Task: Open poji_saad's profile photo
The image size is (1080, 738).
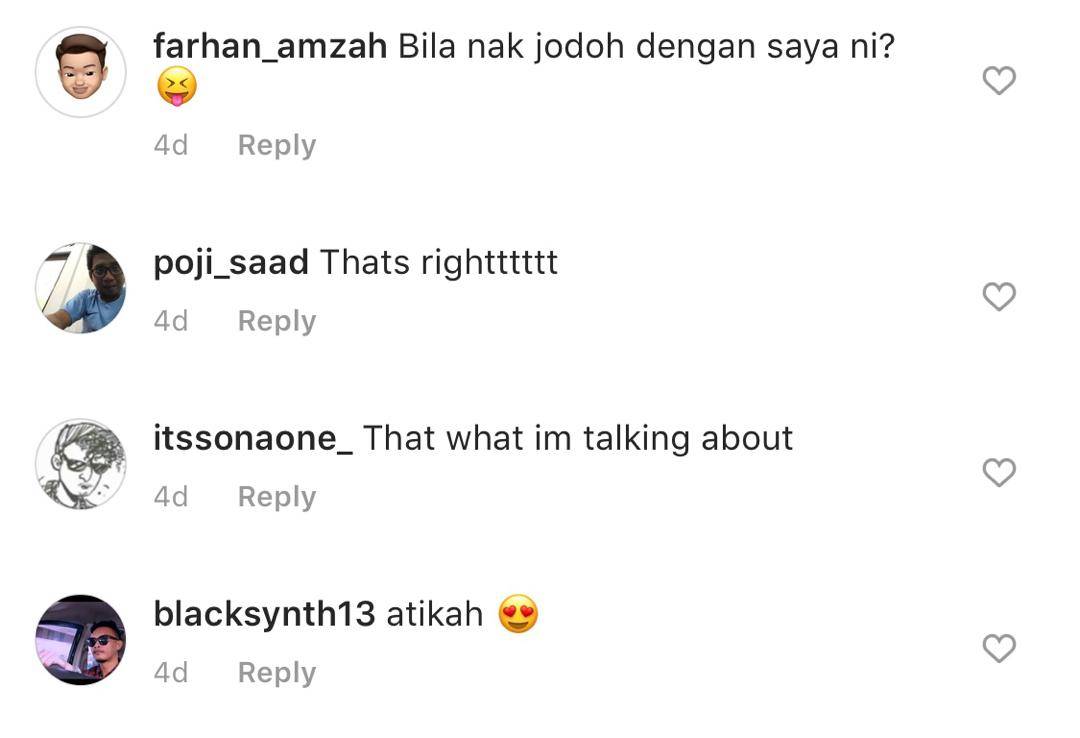Action: click(81, 288)
